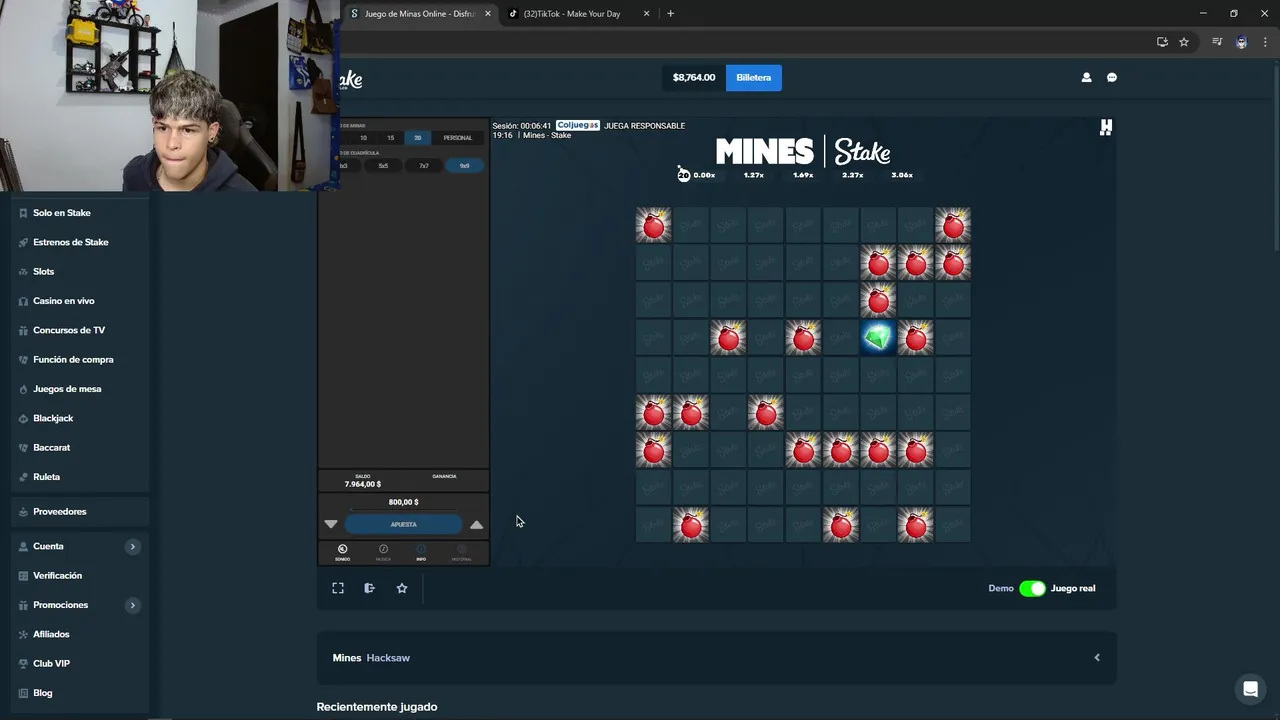Image resolution: width=1280 pixels, height=720 pixels.
Task: Open Chrome's three-dot menu
Action: tap(1265, 42)
